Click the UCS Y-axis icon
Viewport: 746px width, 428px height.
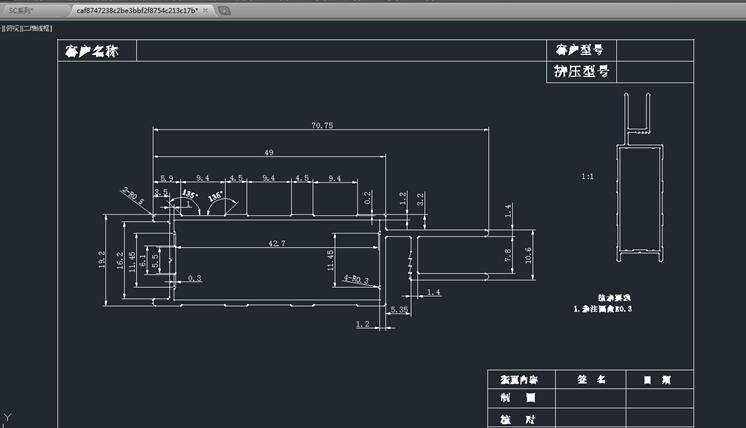pyautogui.click(x=7, y=418)
